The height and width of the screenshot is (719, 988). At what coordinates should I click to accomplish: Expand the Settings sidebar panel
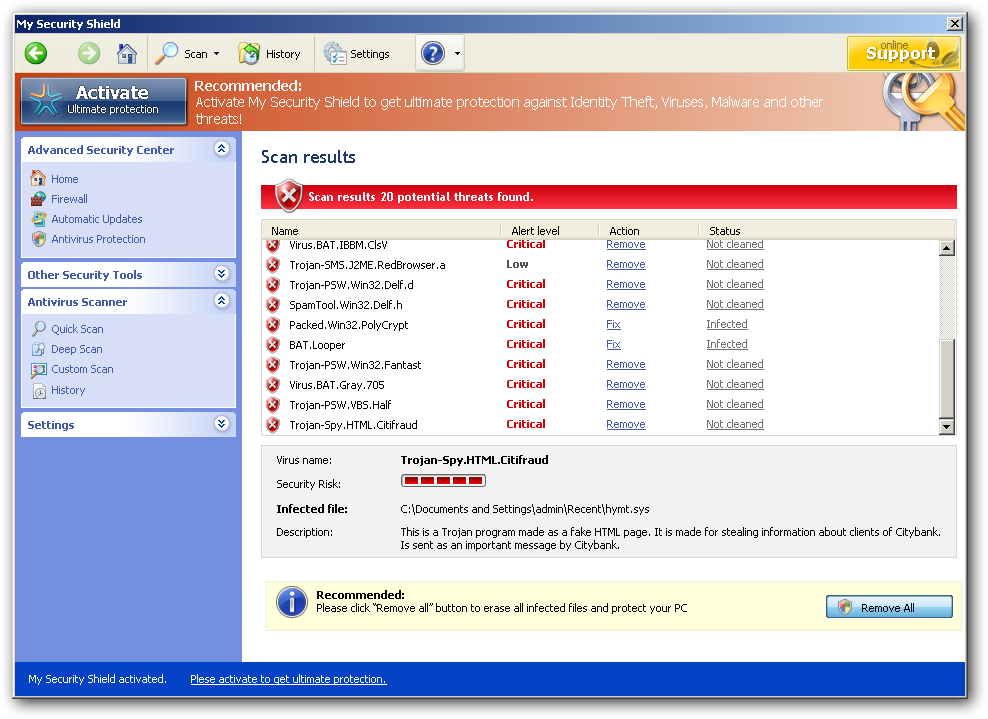221,423
